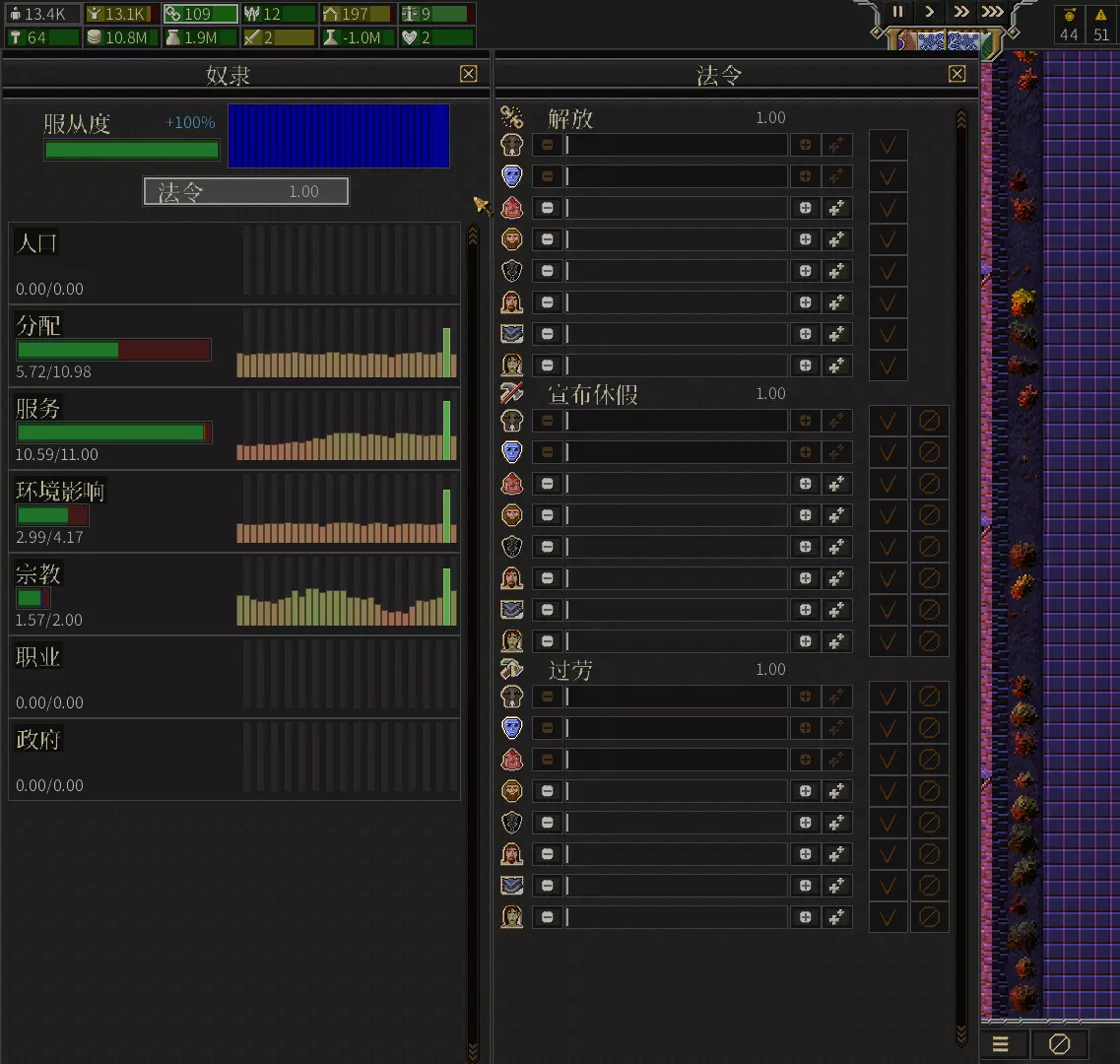This screenshot has height=1064, width=1120.
Task: Set game speed to triple fast-forward
Action: 992,12
